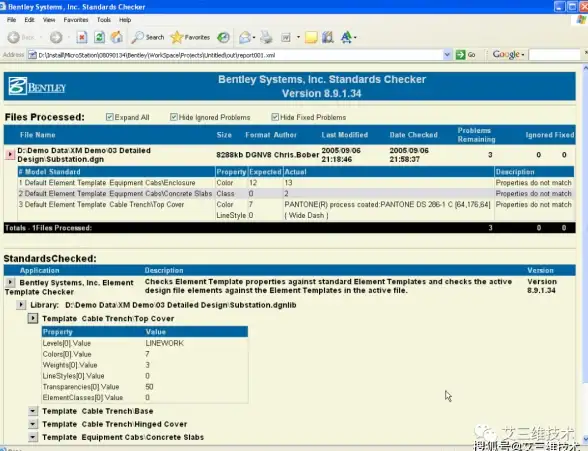
Task: Click the text size A icon
Action: coord(346,37)
